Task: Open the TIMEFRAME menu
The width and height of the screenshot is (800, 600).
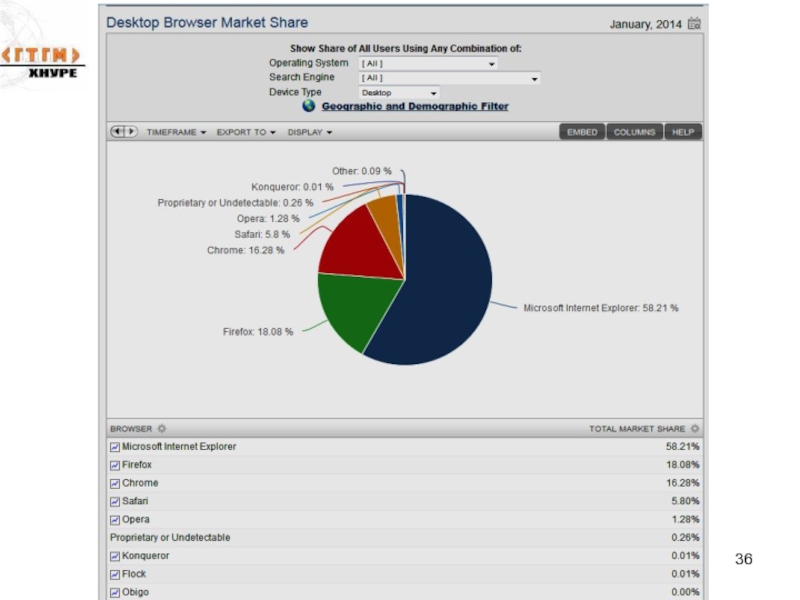Action: click(176, 132)
